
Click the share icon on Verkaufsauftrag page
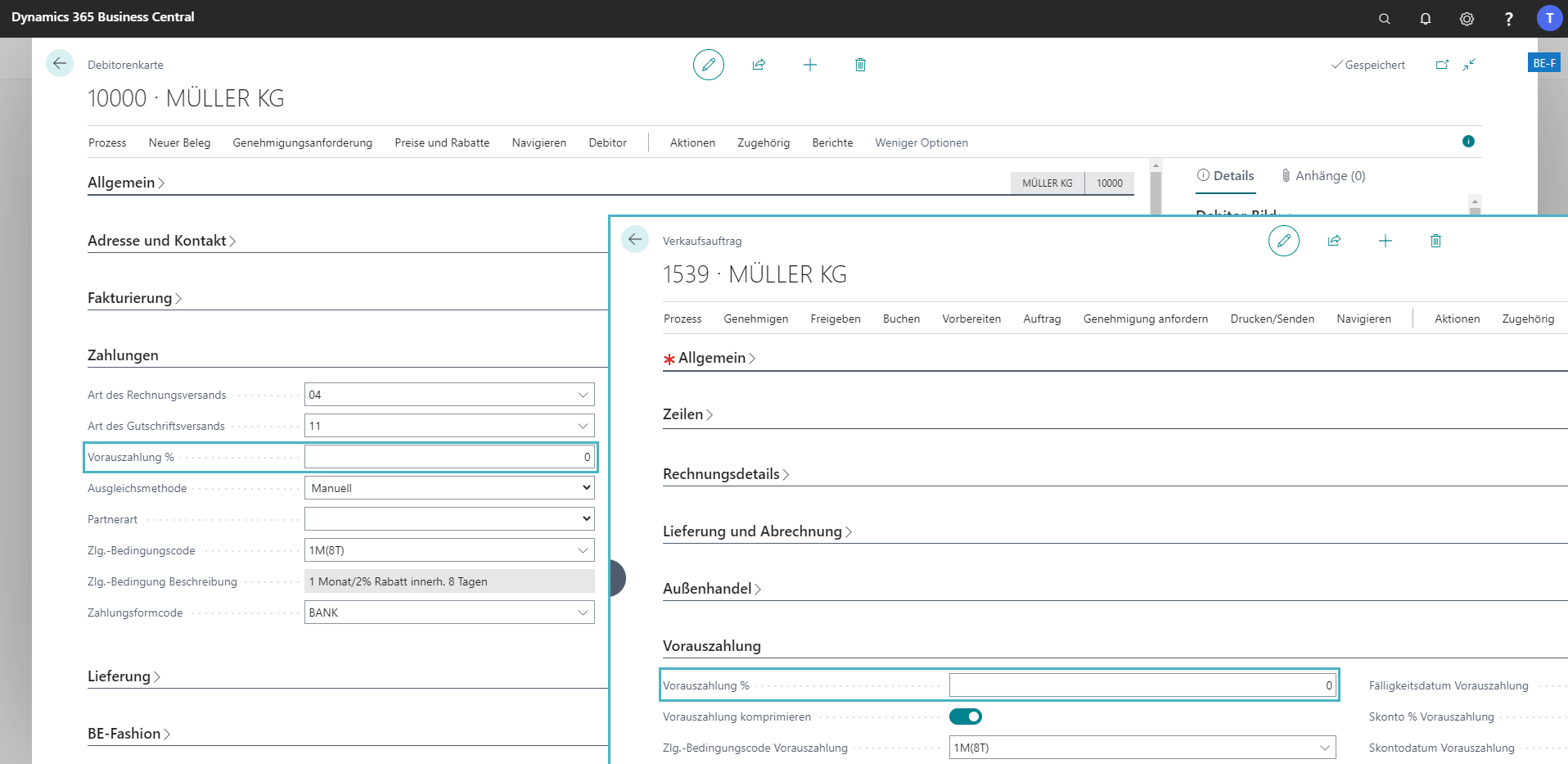(x=1334, y=241)
